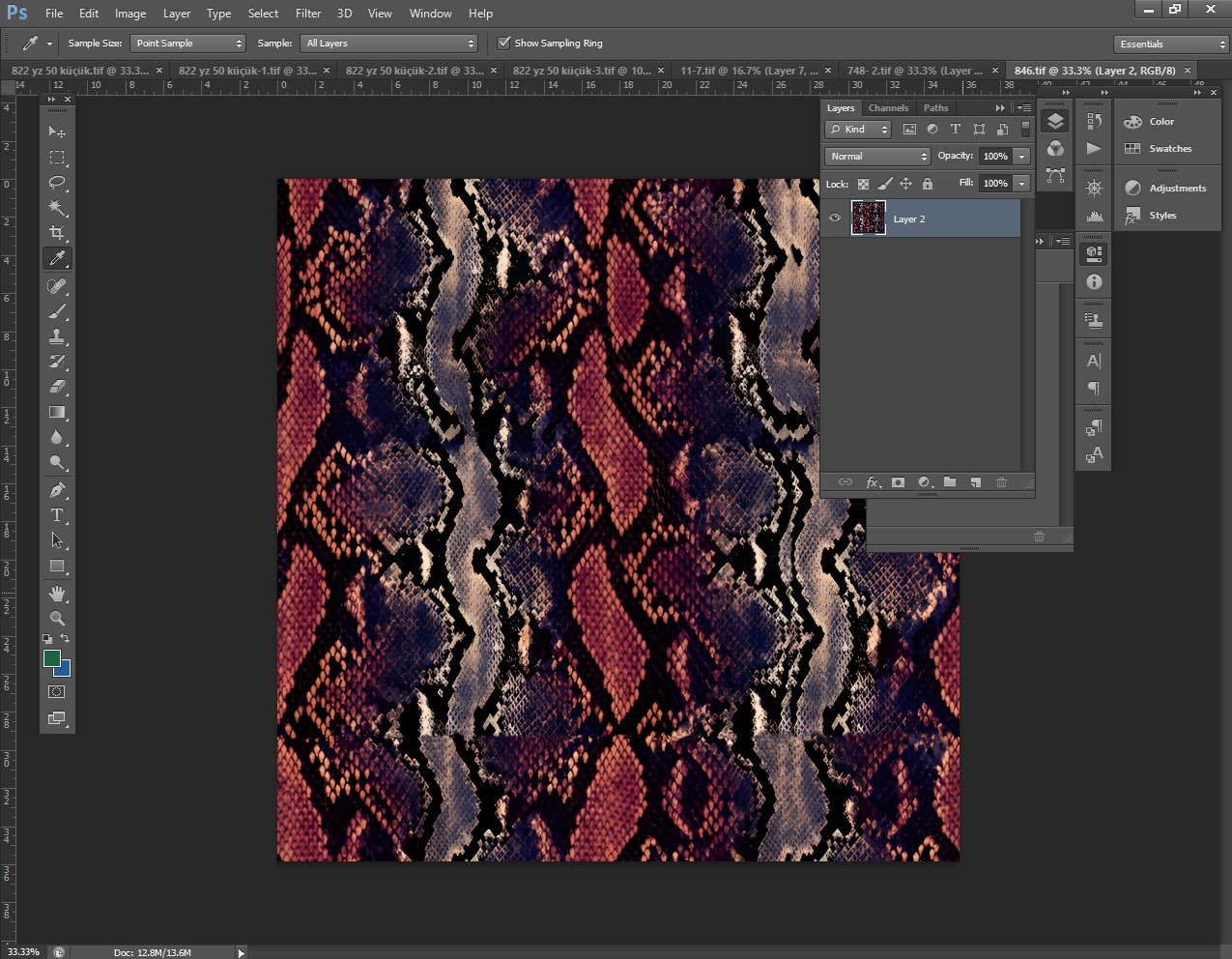Viewport: 1232px width, 959px height.
Task: Open the Adjustments panel
Action: click(x=1177, y=189)
